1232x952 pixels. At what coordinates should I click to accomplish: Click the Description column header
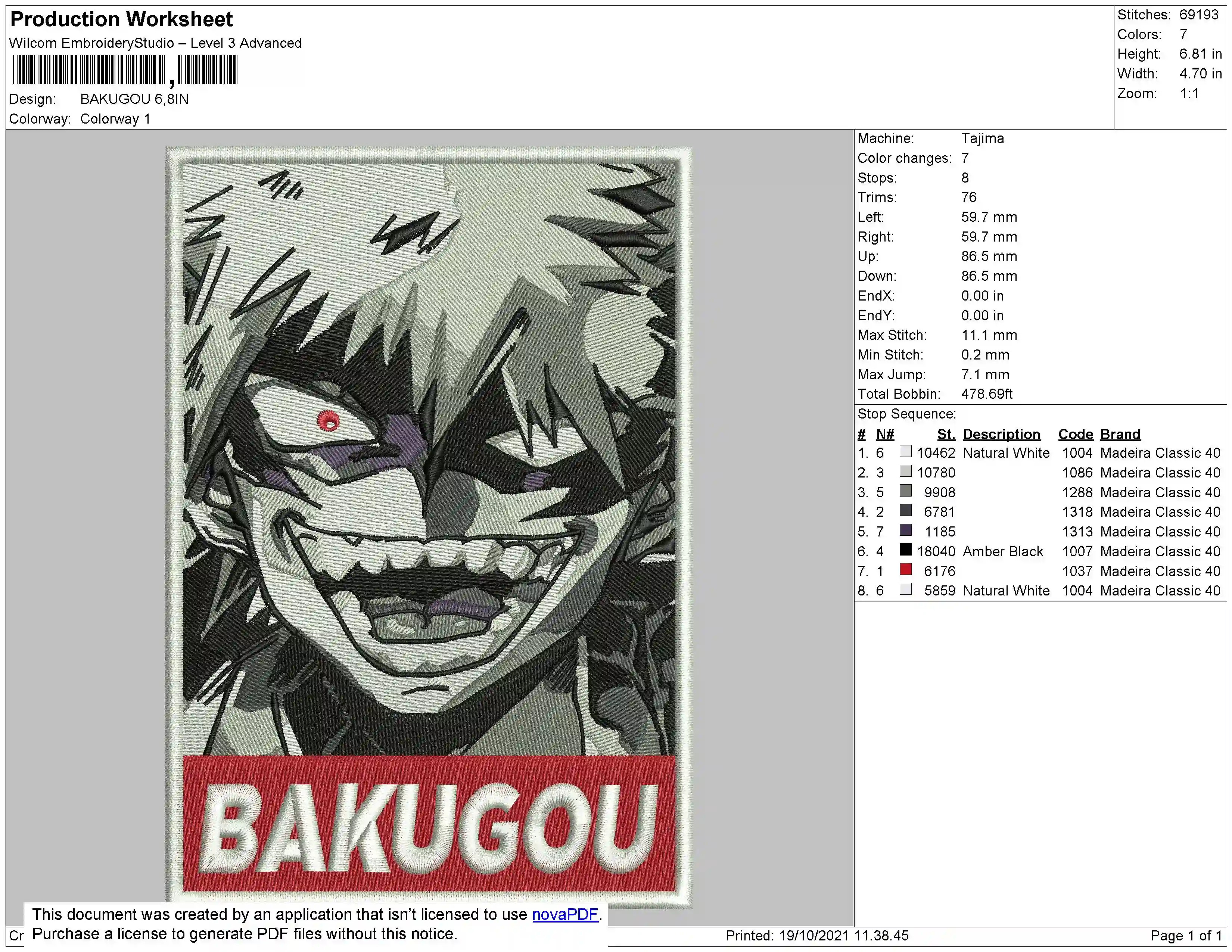pos(1001,434)
